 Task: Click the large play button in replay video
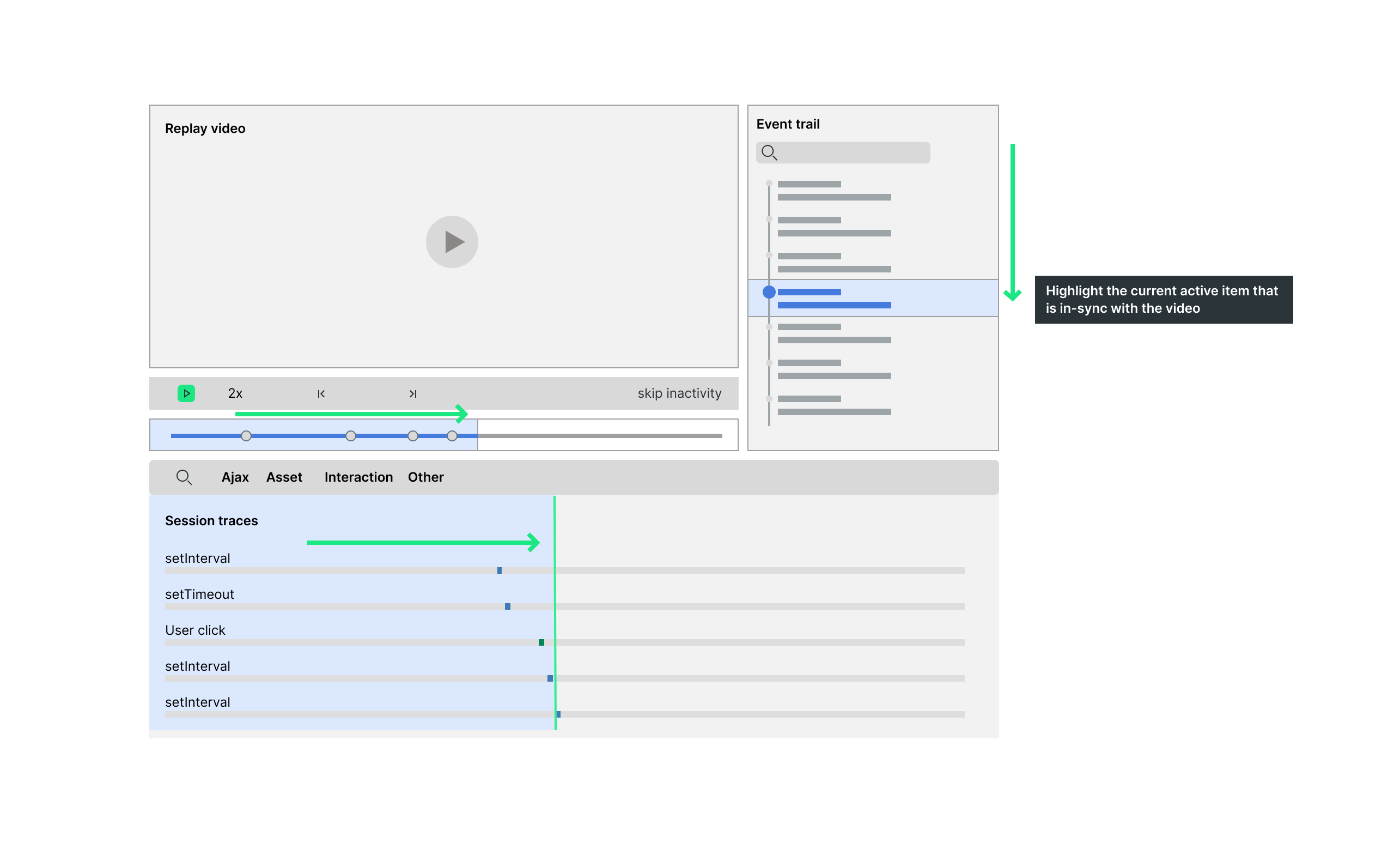coord(451,242)
